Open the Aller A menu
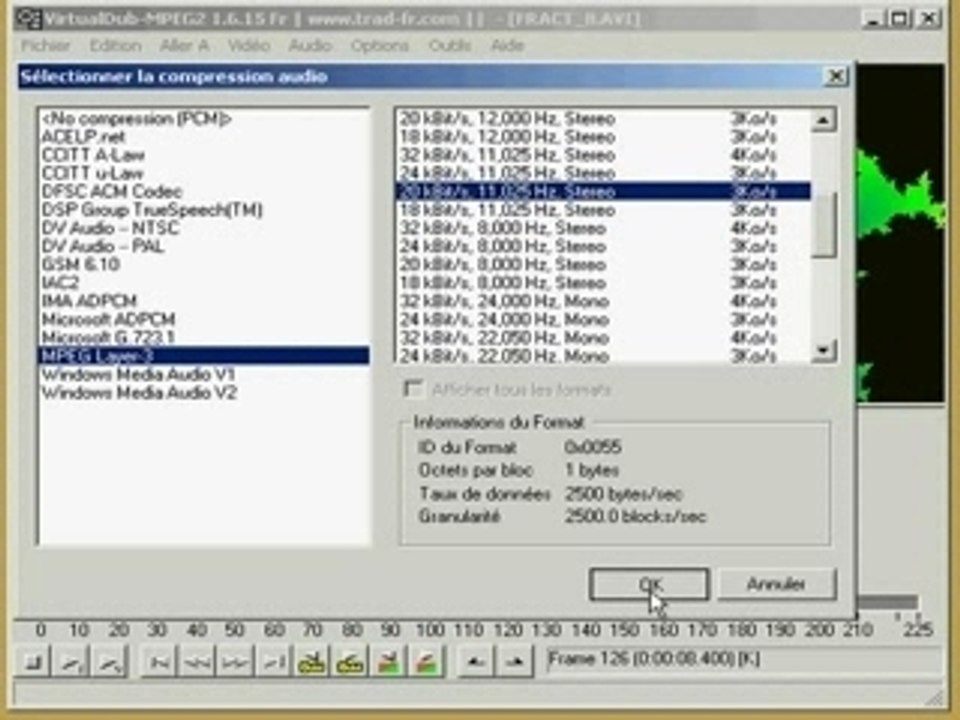Viewport: 960px width, 720px height. tap(184, 45)
